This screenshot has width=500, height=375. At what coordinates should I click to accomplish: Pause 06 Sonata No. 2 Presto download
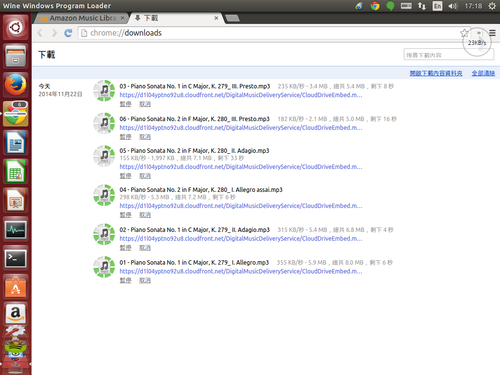(x=125, y=137)
